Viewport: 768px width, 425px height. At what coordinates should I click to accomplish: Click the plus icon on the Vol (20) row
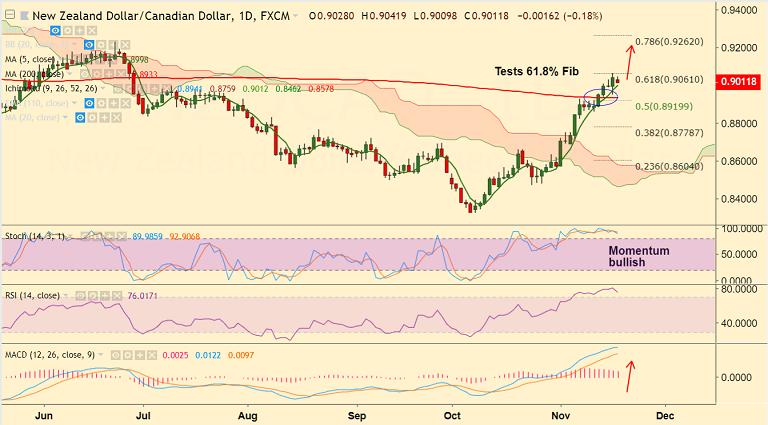[x=79, y=30]
